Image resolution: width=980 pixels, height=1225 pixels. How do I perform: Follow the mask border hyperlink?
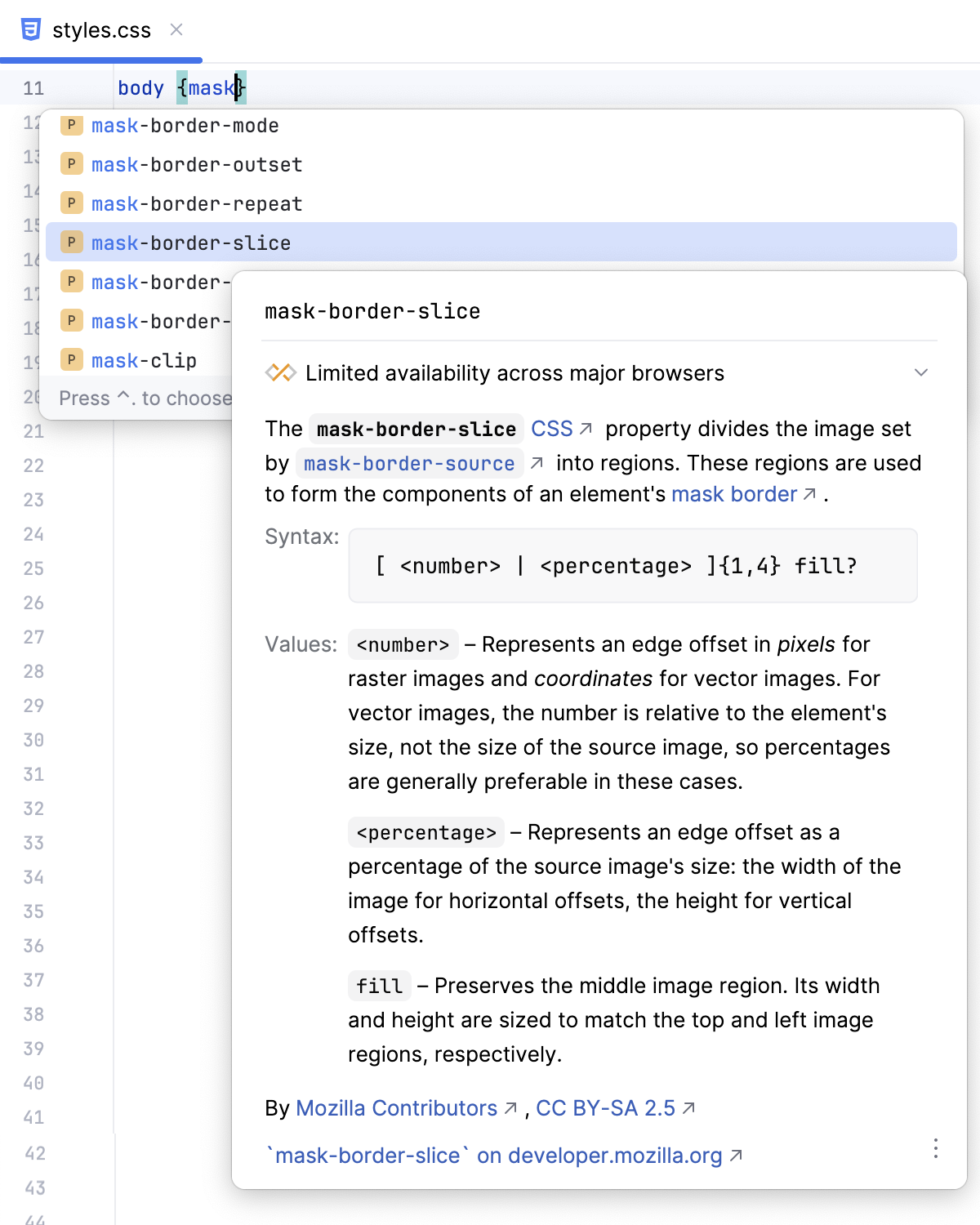(733, 494)
